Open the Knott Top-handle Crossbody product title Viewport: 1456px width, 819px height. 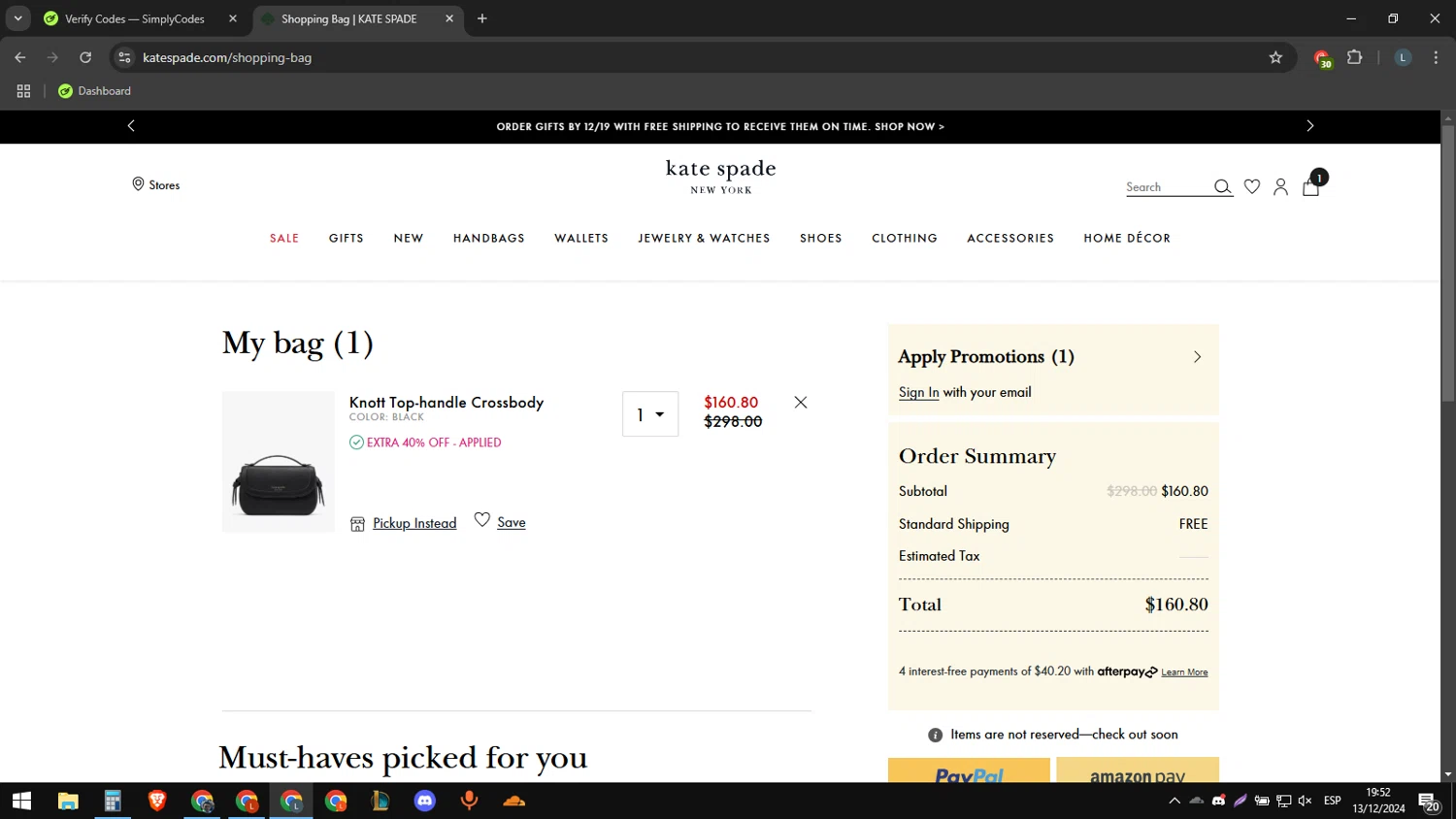click(447, 402)
